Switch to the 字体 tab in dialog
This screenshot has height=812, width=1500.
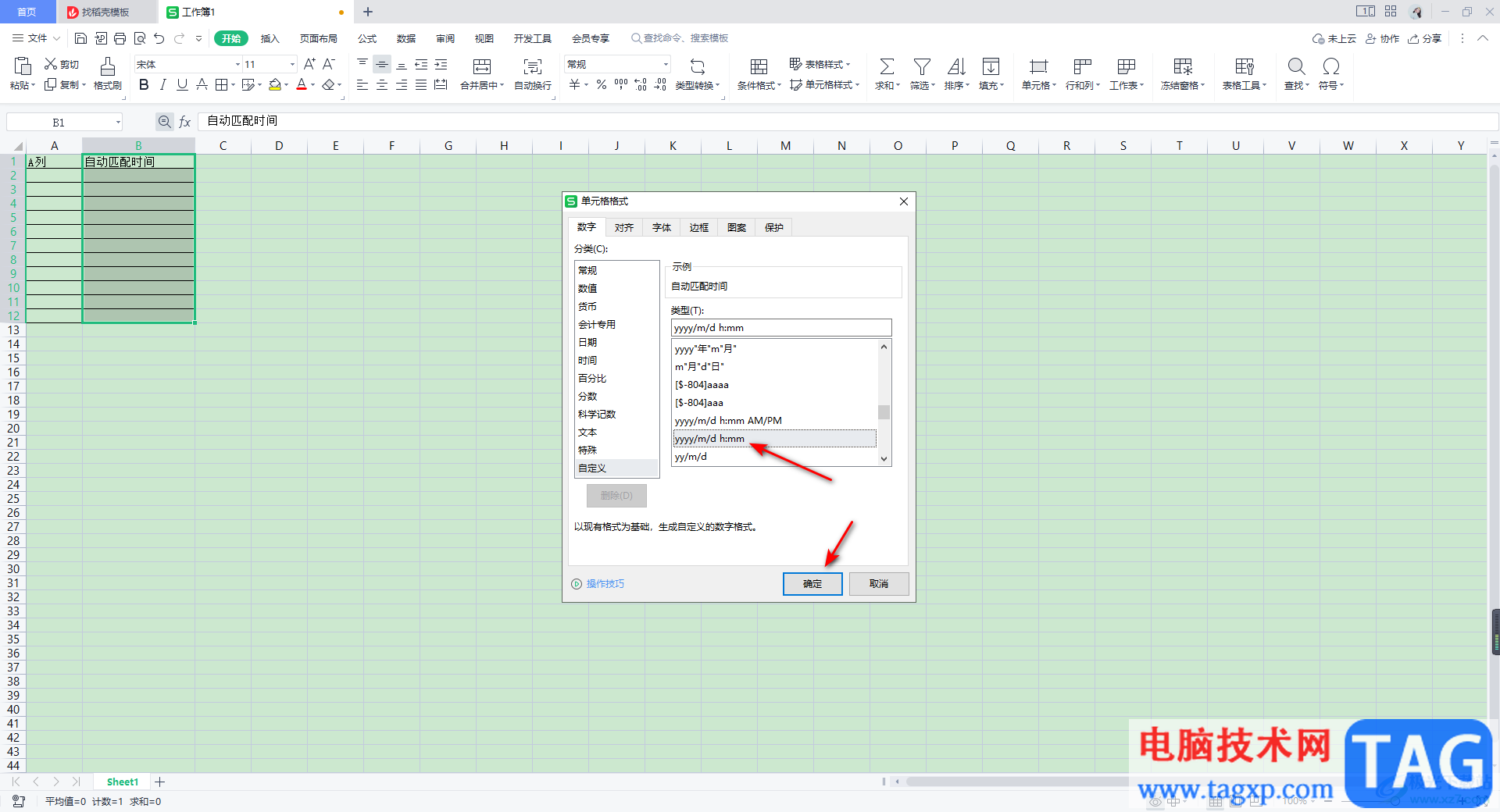click(x=661, y=228)
